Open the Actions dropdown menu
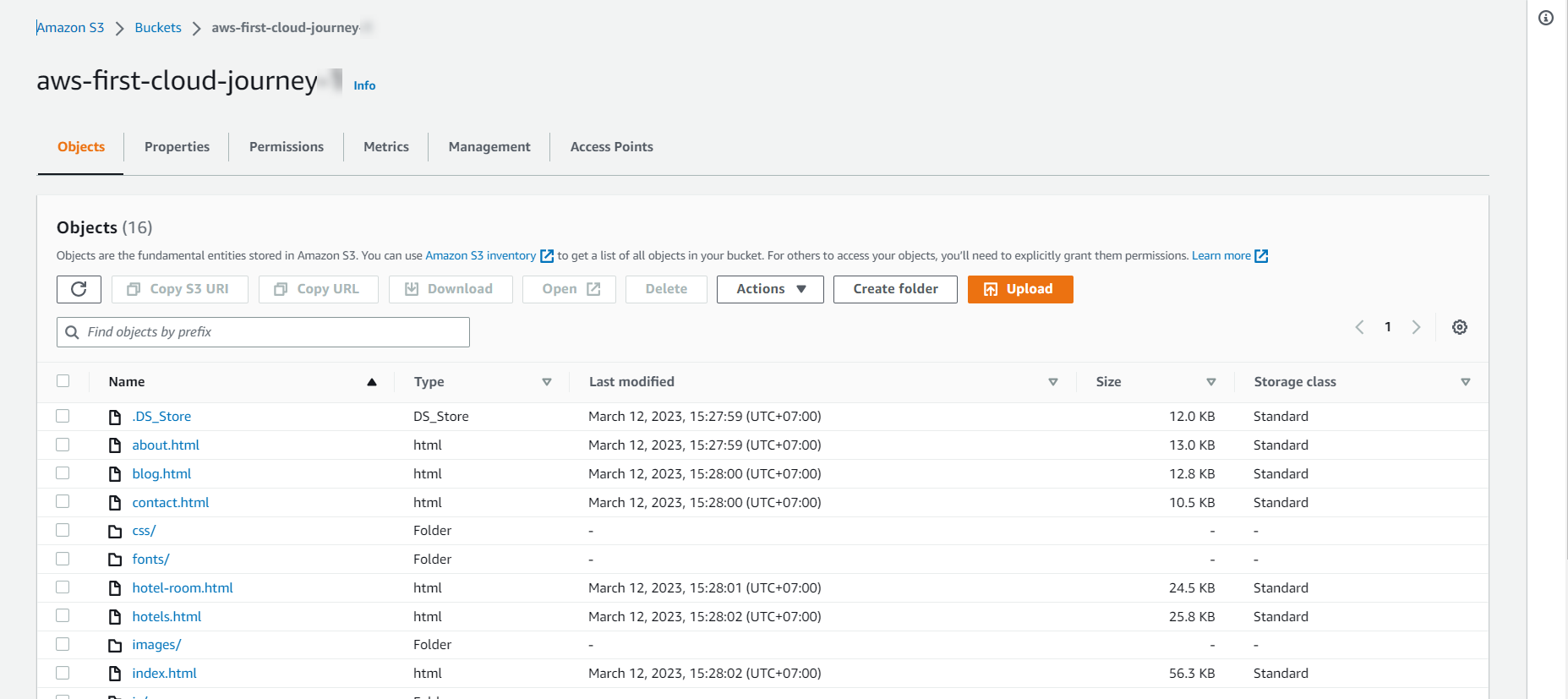The height and width of the screenshot is (699, 1568). pyautogui.click(x=770, y=289)
